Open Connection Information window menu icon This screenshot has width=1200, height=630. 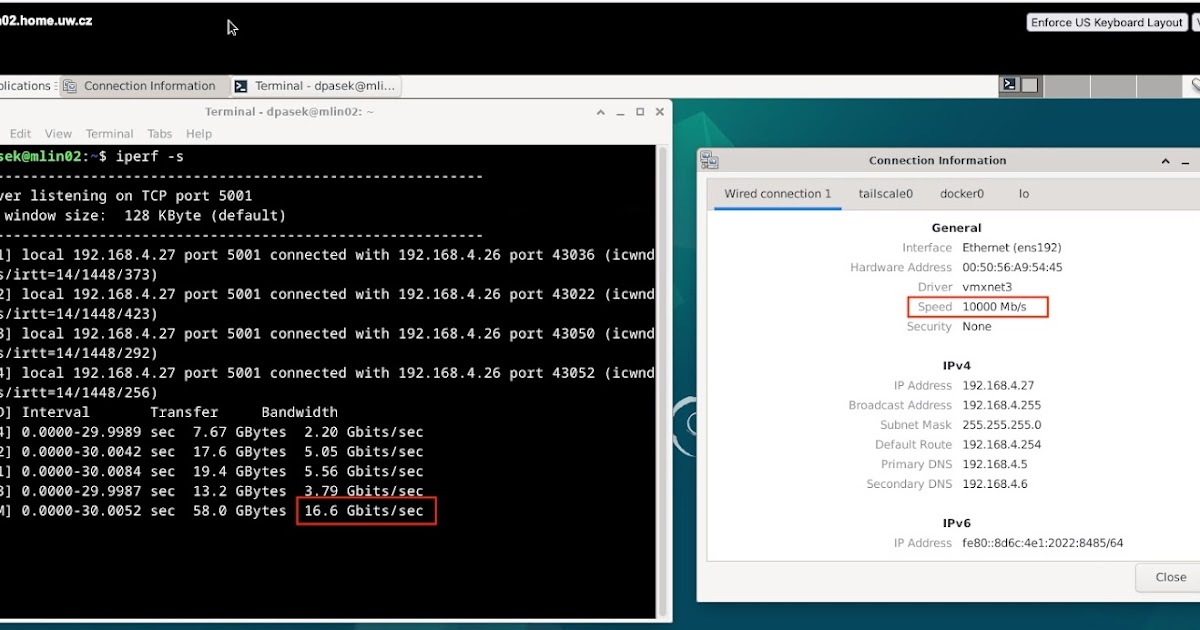(x=709, y=160)
